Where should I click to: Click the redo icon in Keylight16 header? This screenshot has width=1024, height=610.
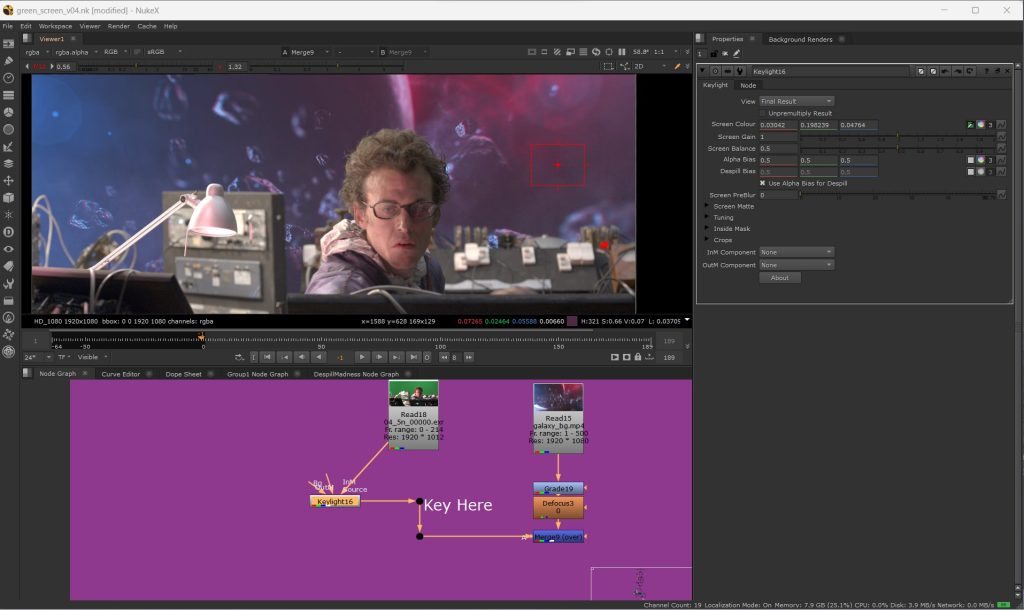click(x=957, y=71)
